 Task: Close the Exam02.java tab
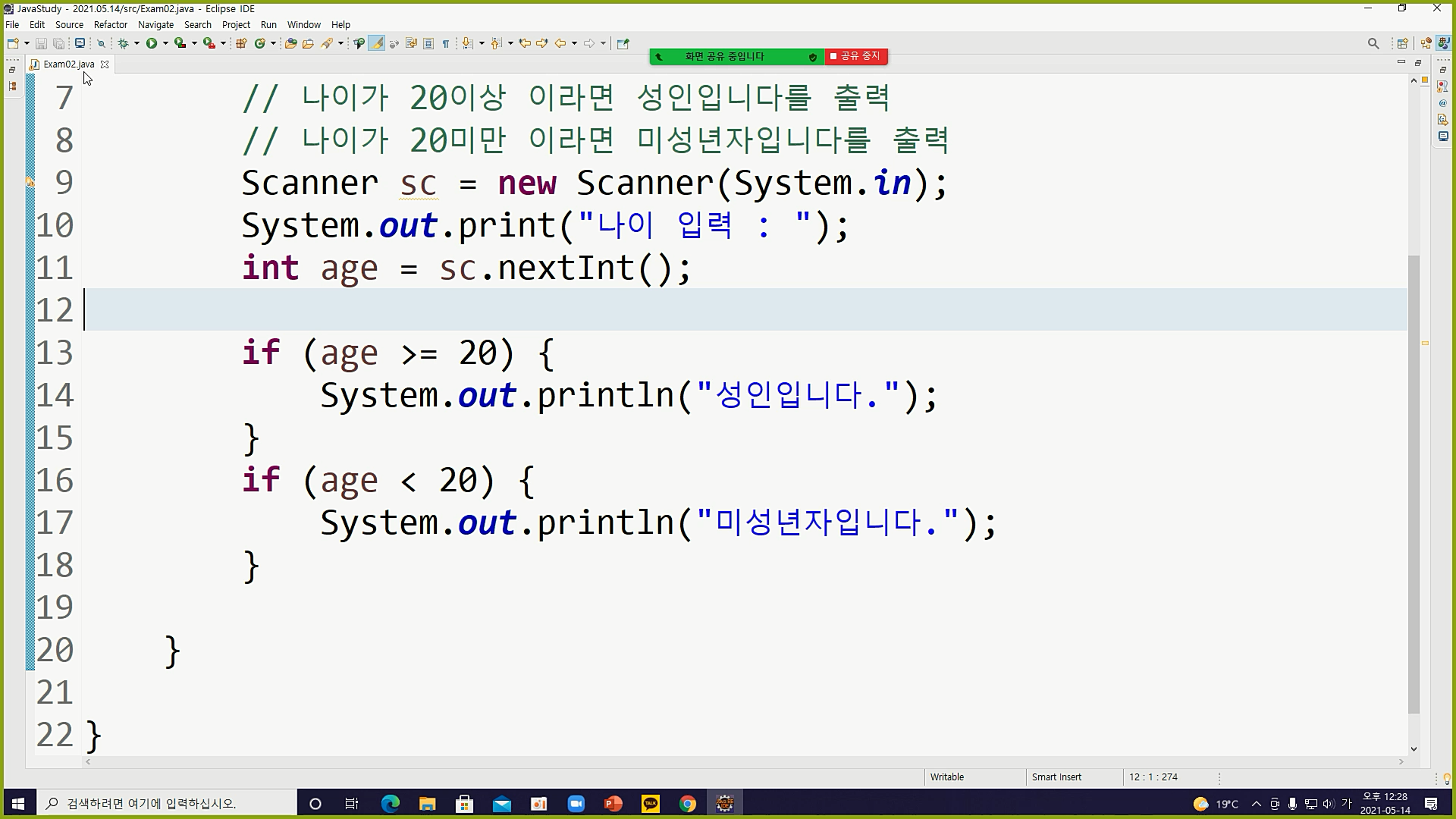pos(105,64)
